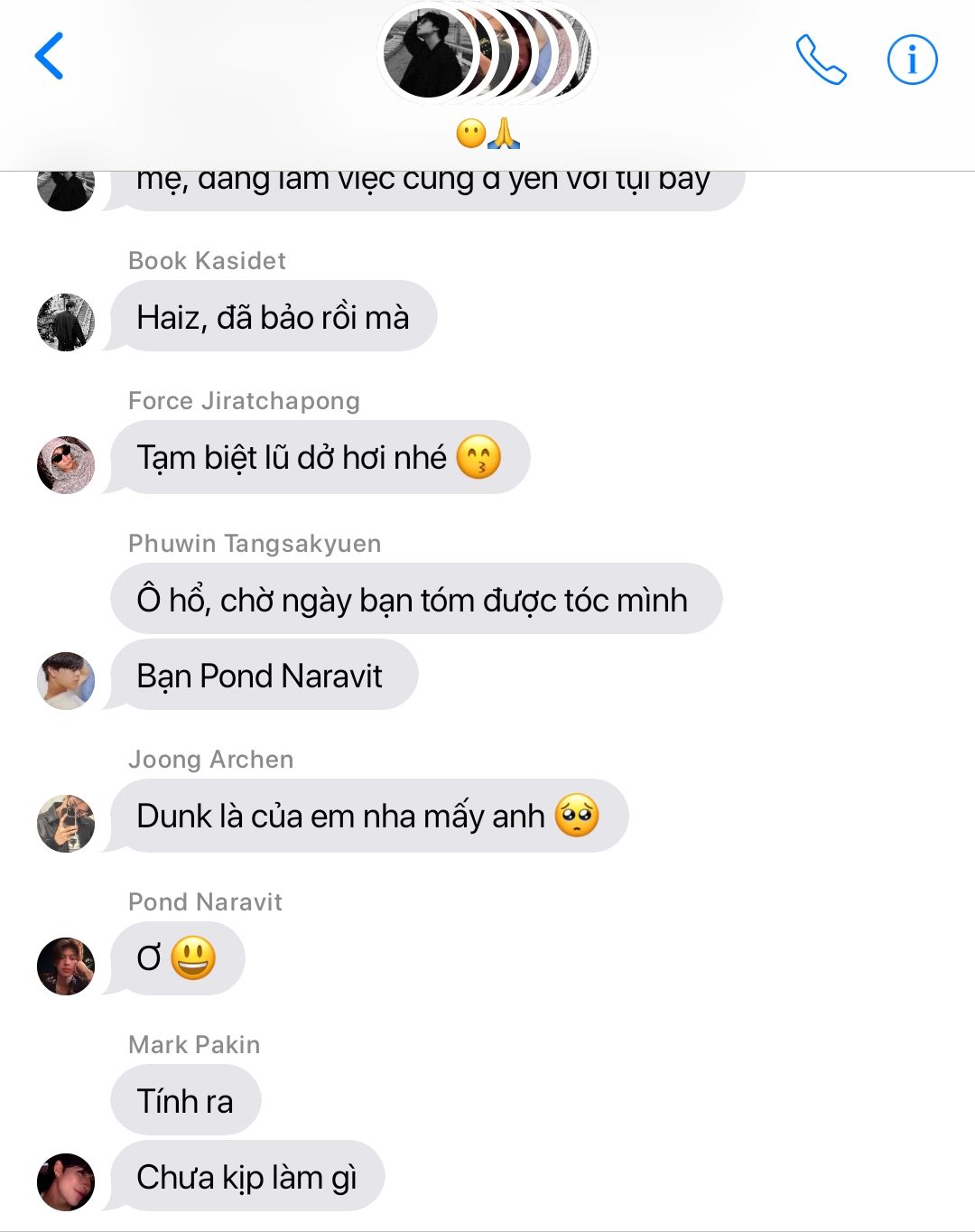
Task: Tap the "Ô hổ, chờ ngày bạn tóm" bubble
Action: click(416, 599)
